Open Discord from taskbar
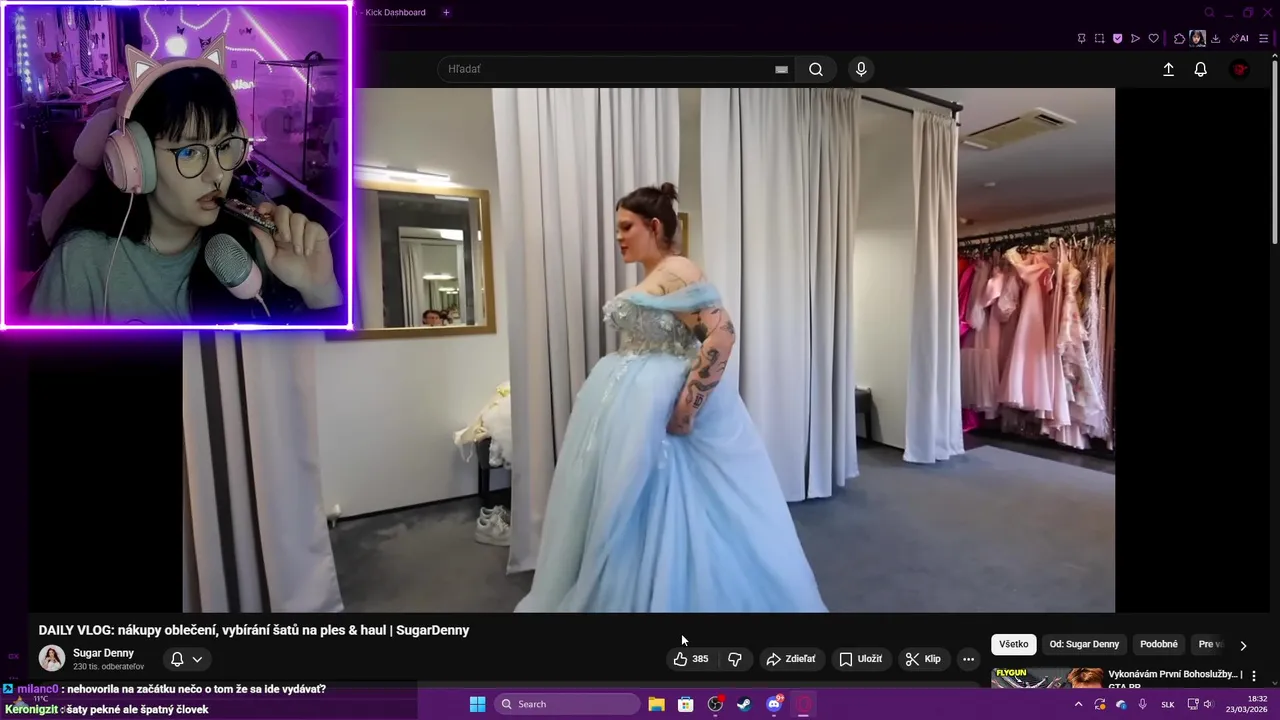 [x=774, y=704]
